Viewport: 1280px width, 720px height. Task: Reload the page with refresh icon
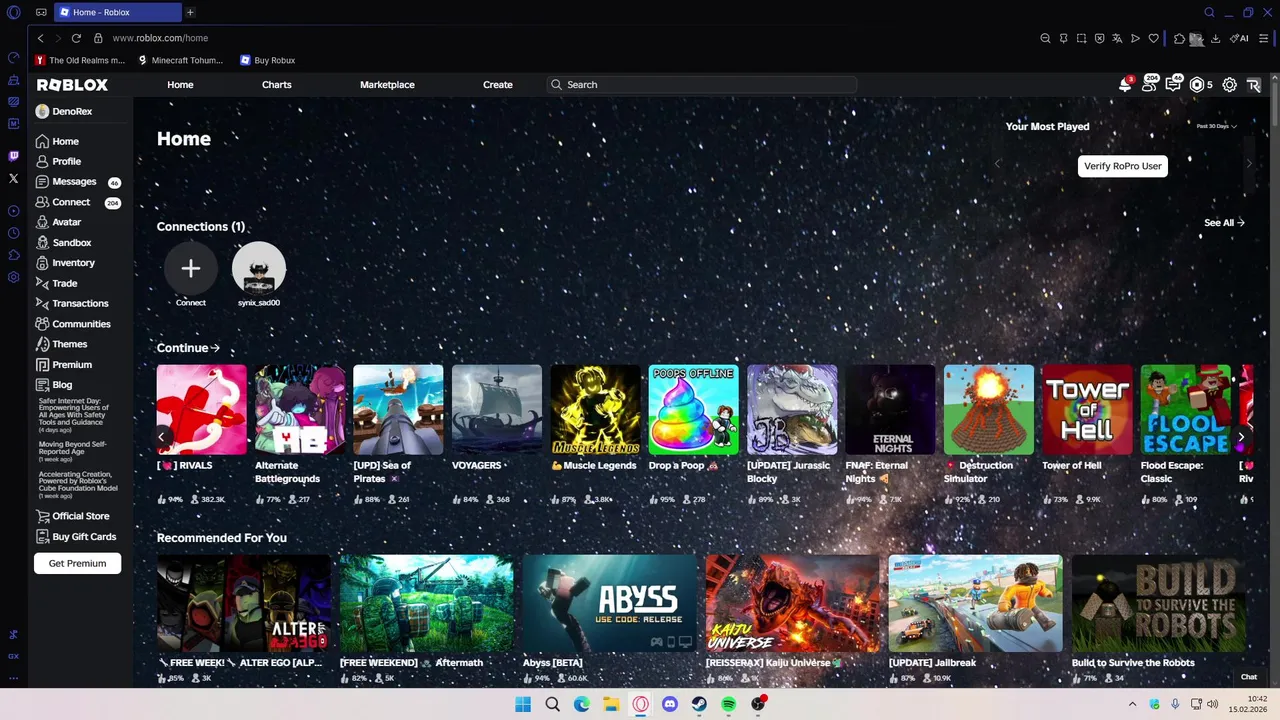76,38
